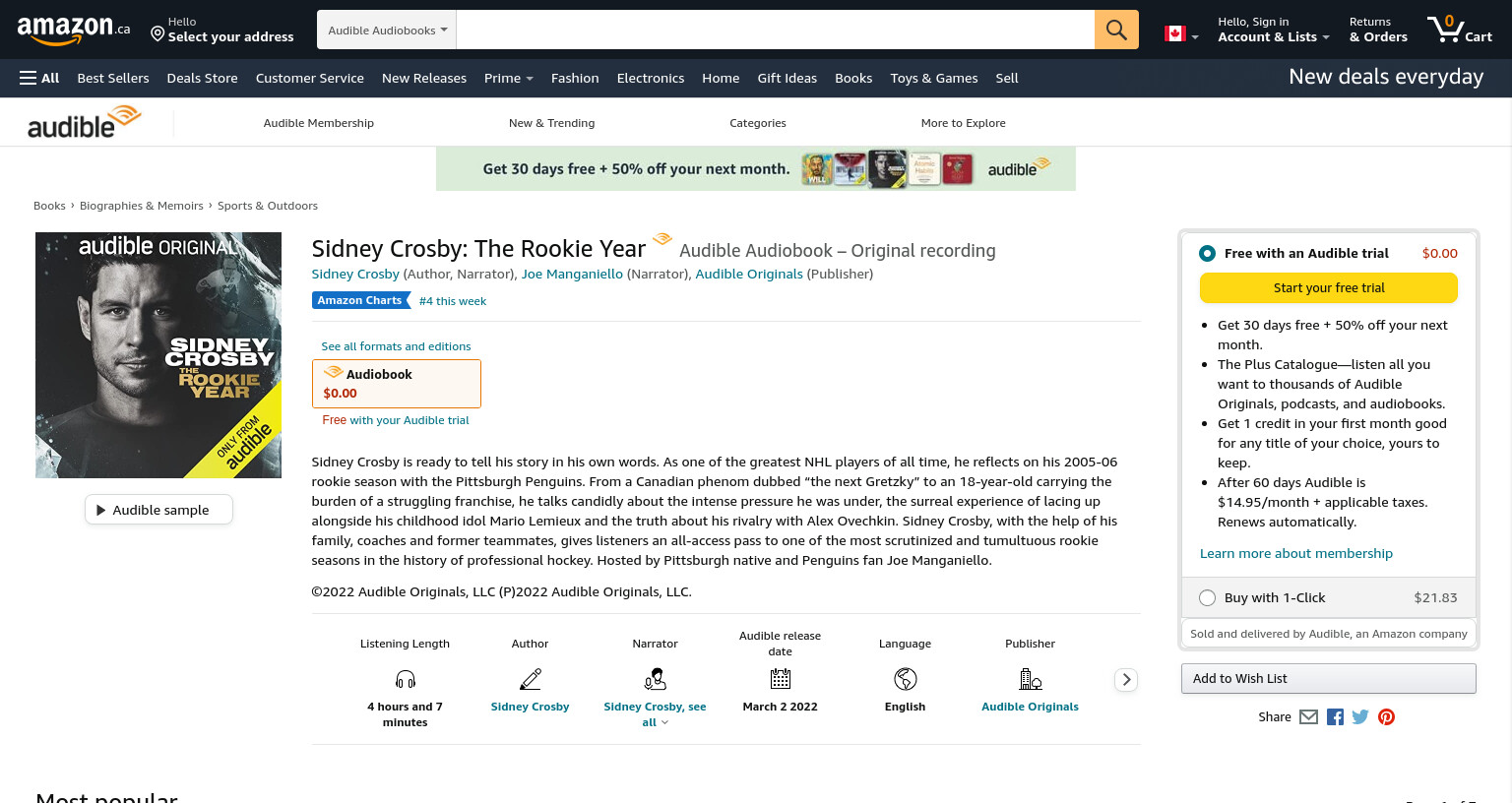Click the orange search magnifier icon

point(1116,30)
